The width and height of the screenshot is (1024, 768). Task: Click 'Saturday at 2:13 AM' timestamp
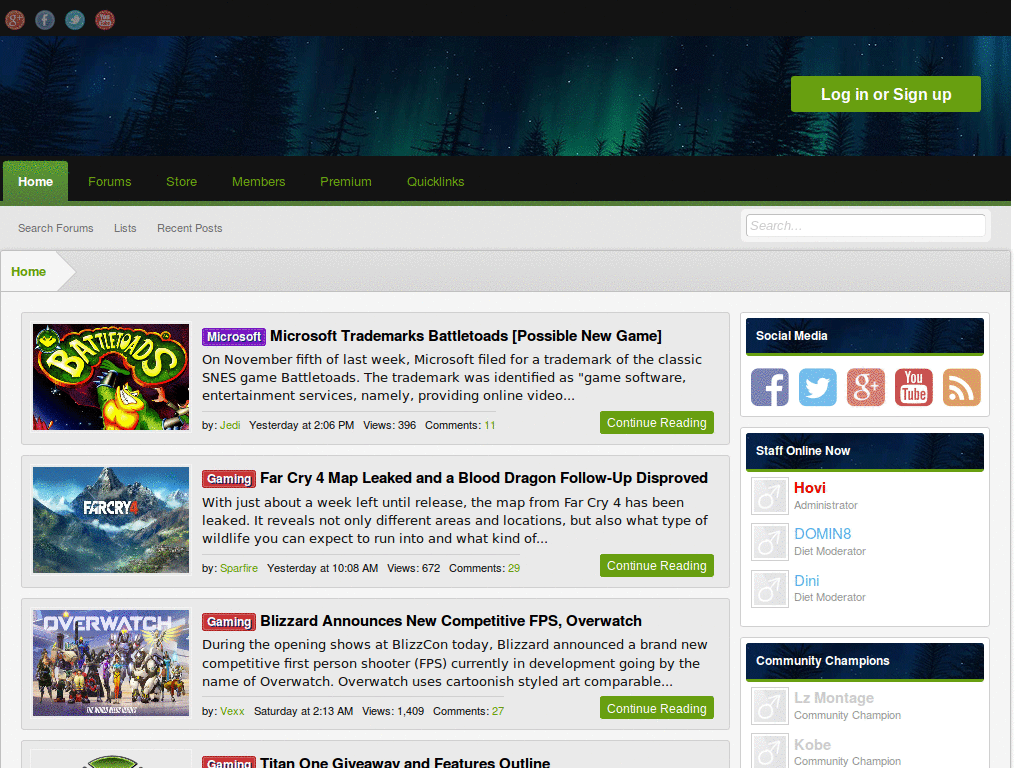tap(304, 711)
